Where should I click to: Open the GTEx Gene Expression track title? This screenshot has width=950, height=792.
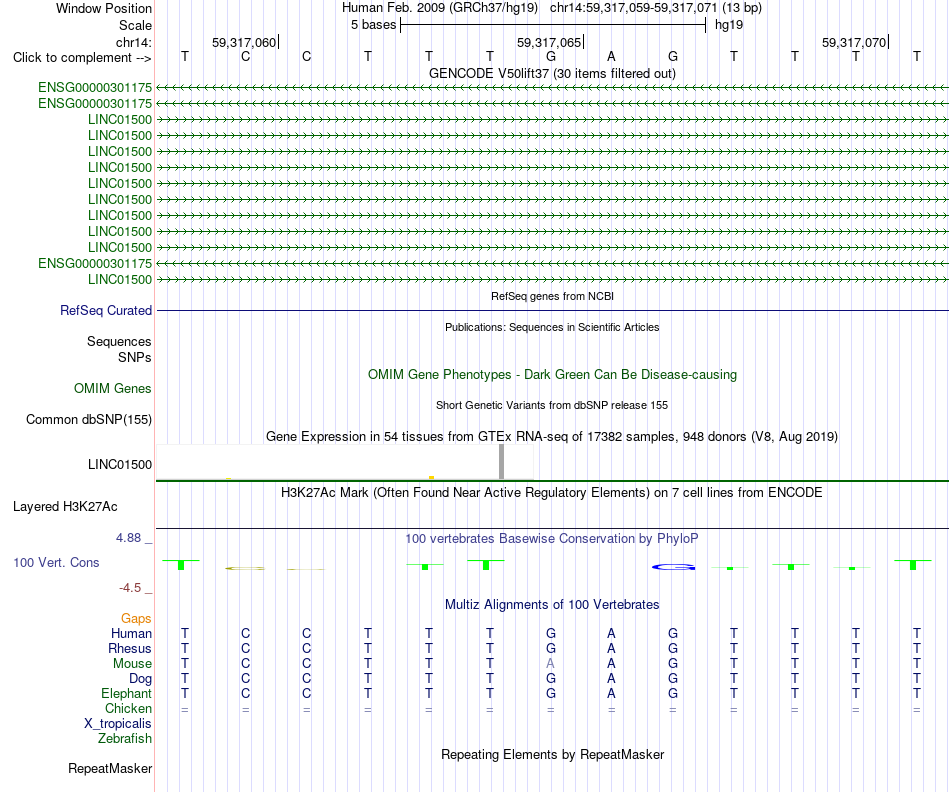[x=552, y=436]
